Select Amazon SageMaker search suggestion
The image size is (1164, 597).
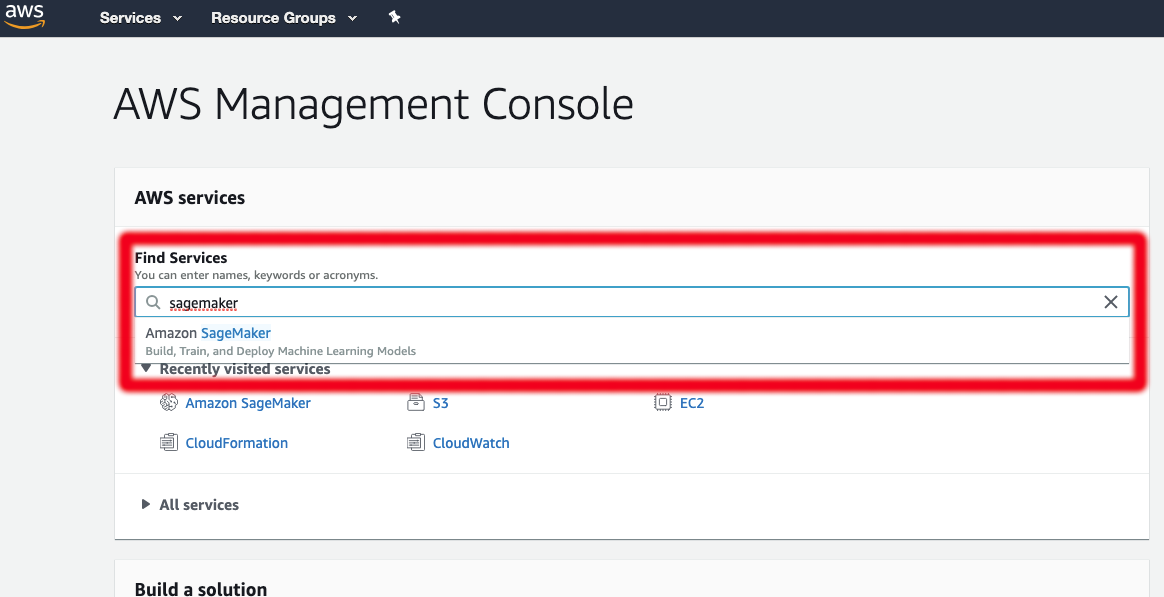pyautogui.click(x=632, y=341)
